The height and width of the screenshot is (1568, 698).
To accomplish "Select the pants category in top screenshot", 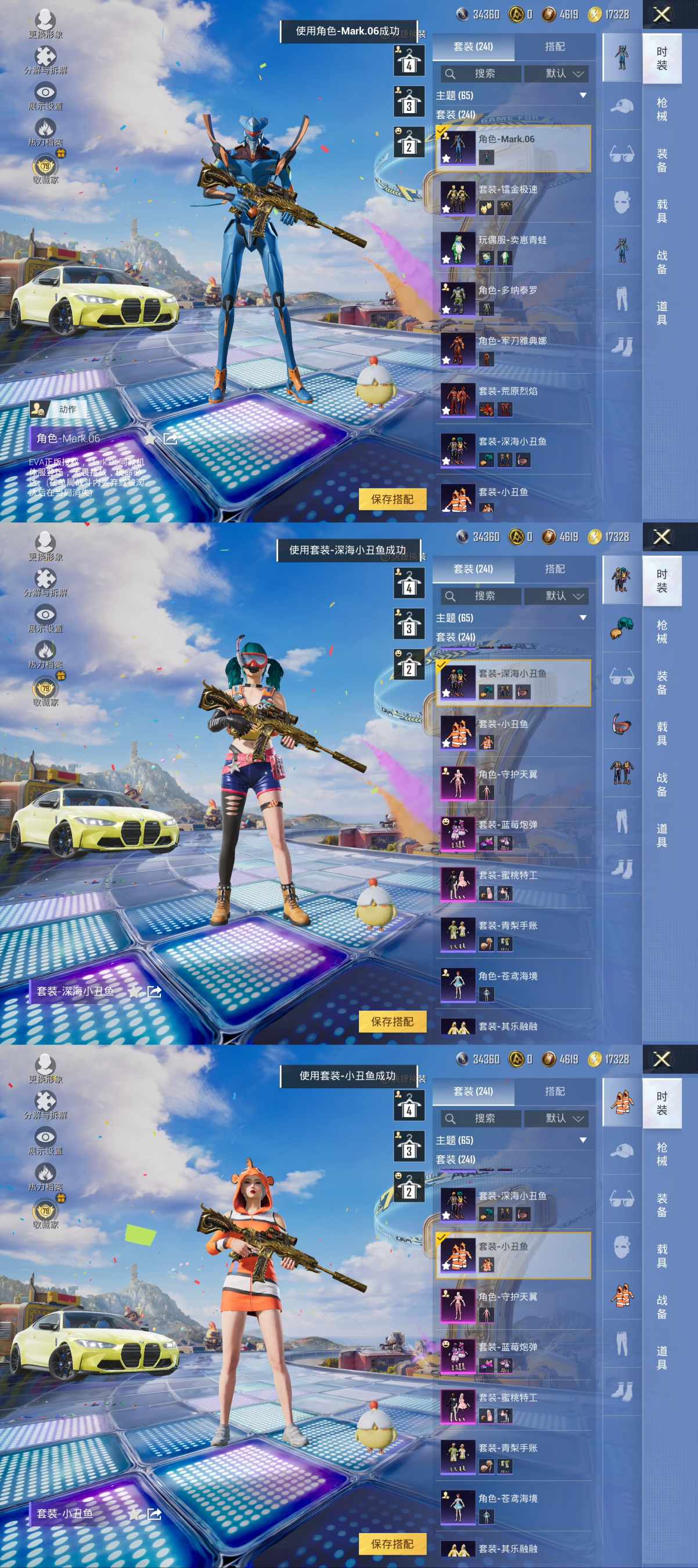I will [x=622, y=299].
